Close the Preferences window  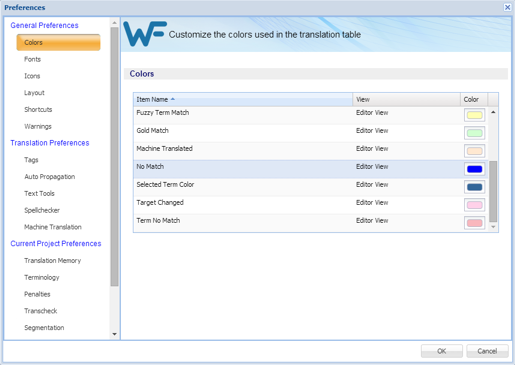507,7
